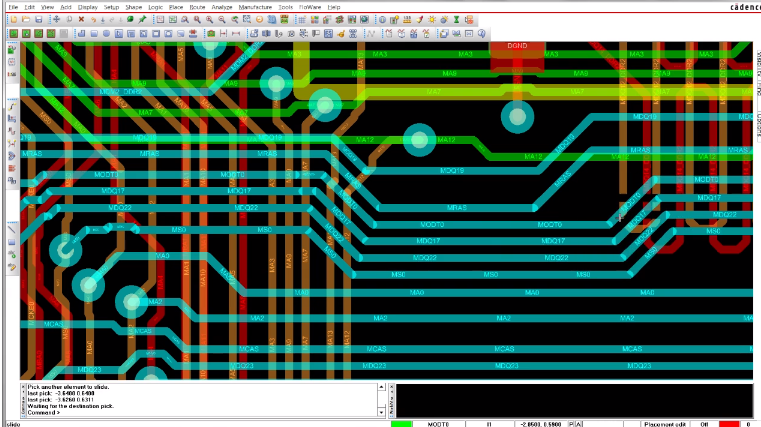761x427 pixels.
Task: Open the File menu
Action: (x=13, y=7)
